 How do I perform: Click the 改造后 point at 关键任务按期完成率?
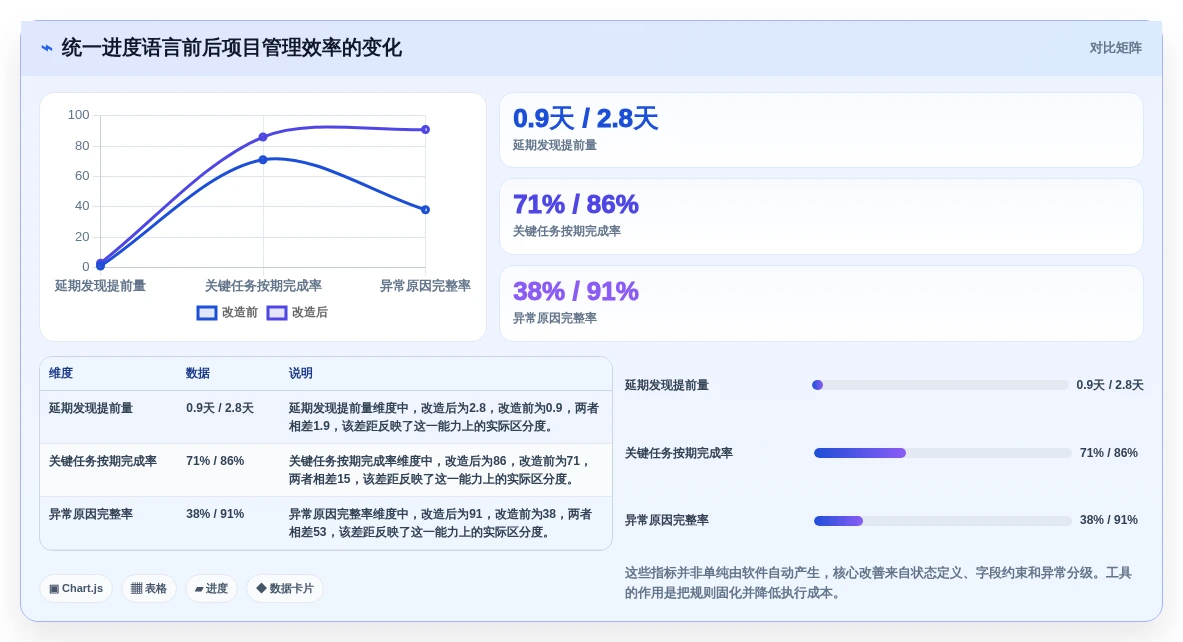263,137
